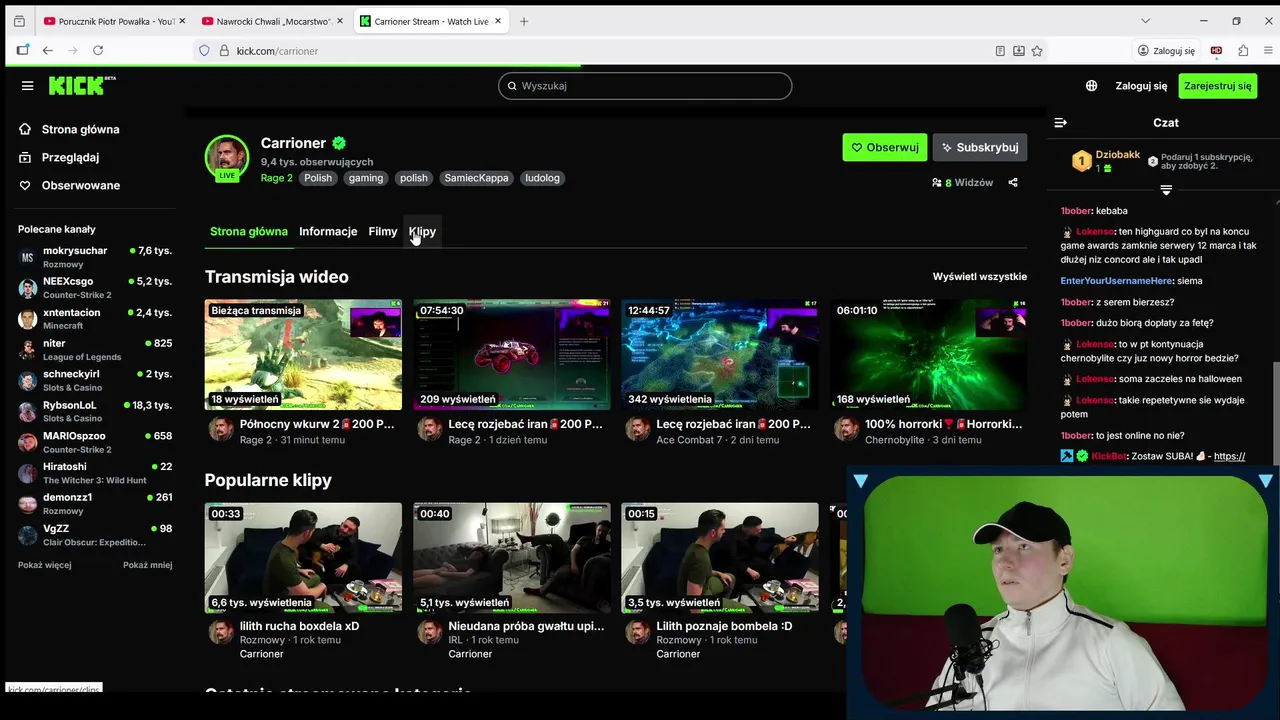Viewport: 1280px width, 720px height.
Task: Click the site shield icon in address bar
Action: coord(204,51)
